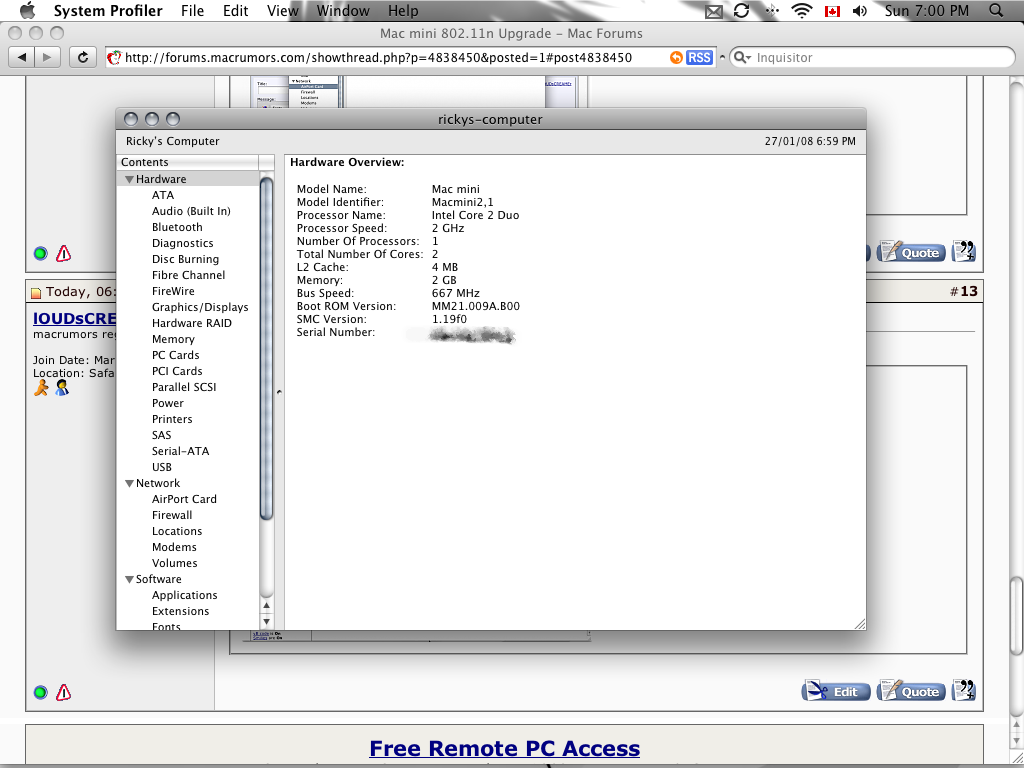Select Applications under Software
Image resolution: width=1024 pixels, height=768 pixels.
(184, 596)
